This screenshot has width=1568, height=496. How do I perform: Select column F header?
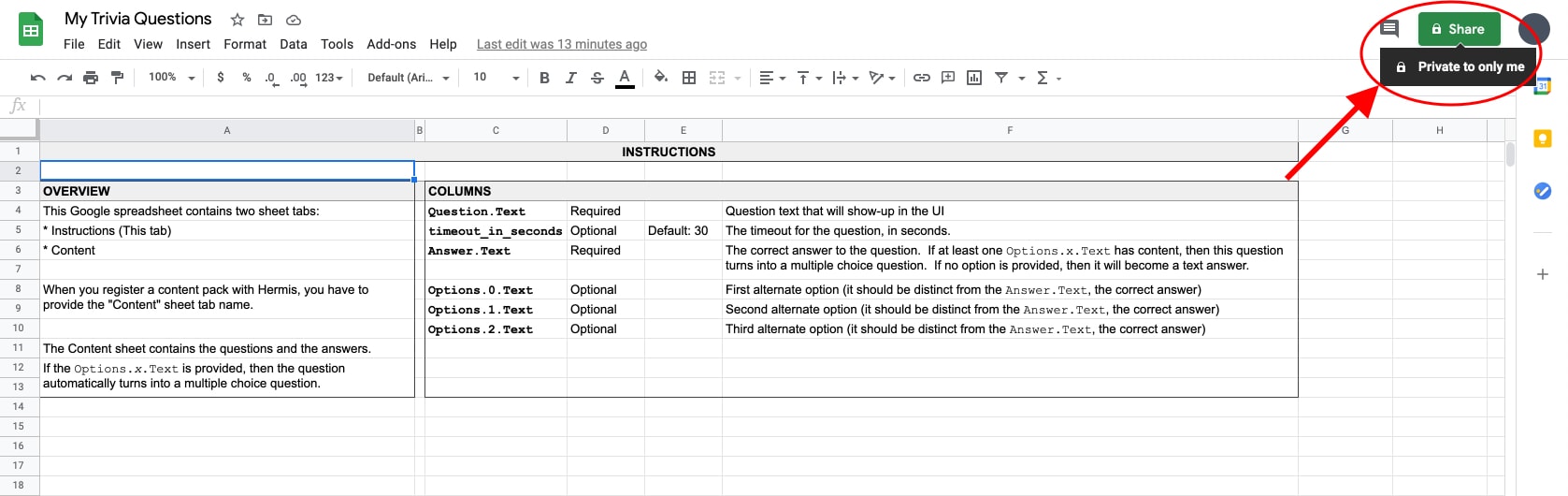click(1010, 131)
